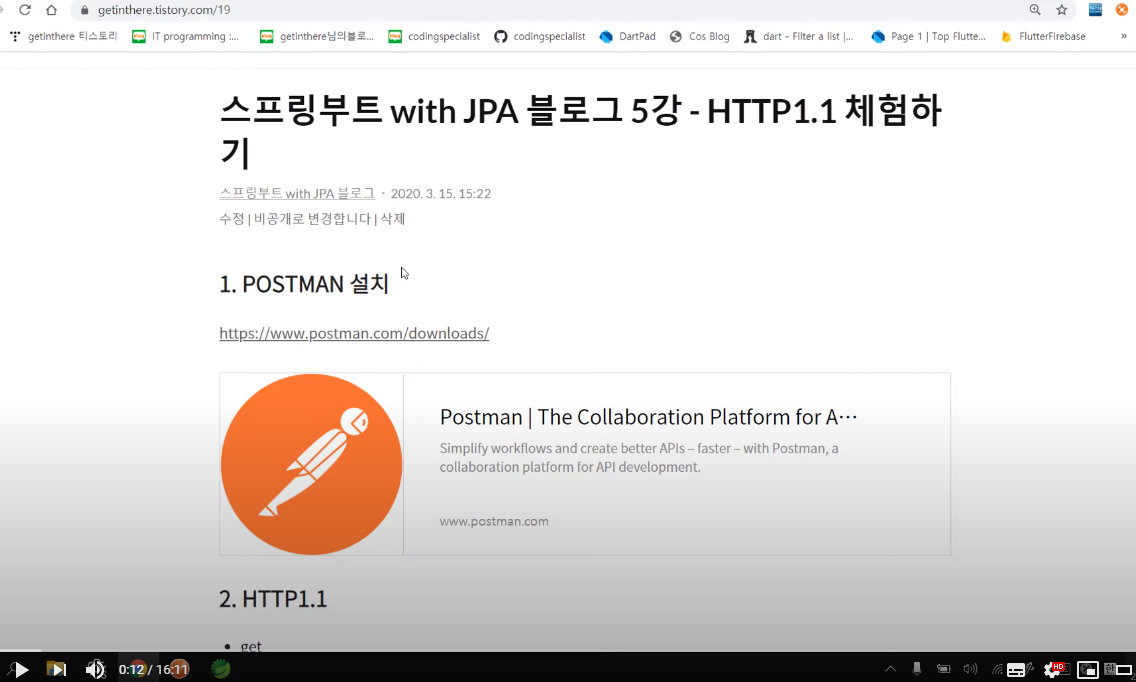Open the DartPad bookmark
This screenshot has width=1136, height=682.
point(627,36)
